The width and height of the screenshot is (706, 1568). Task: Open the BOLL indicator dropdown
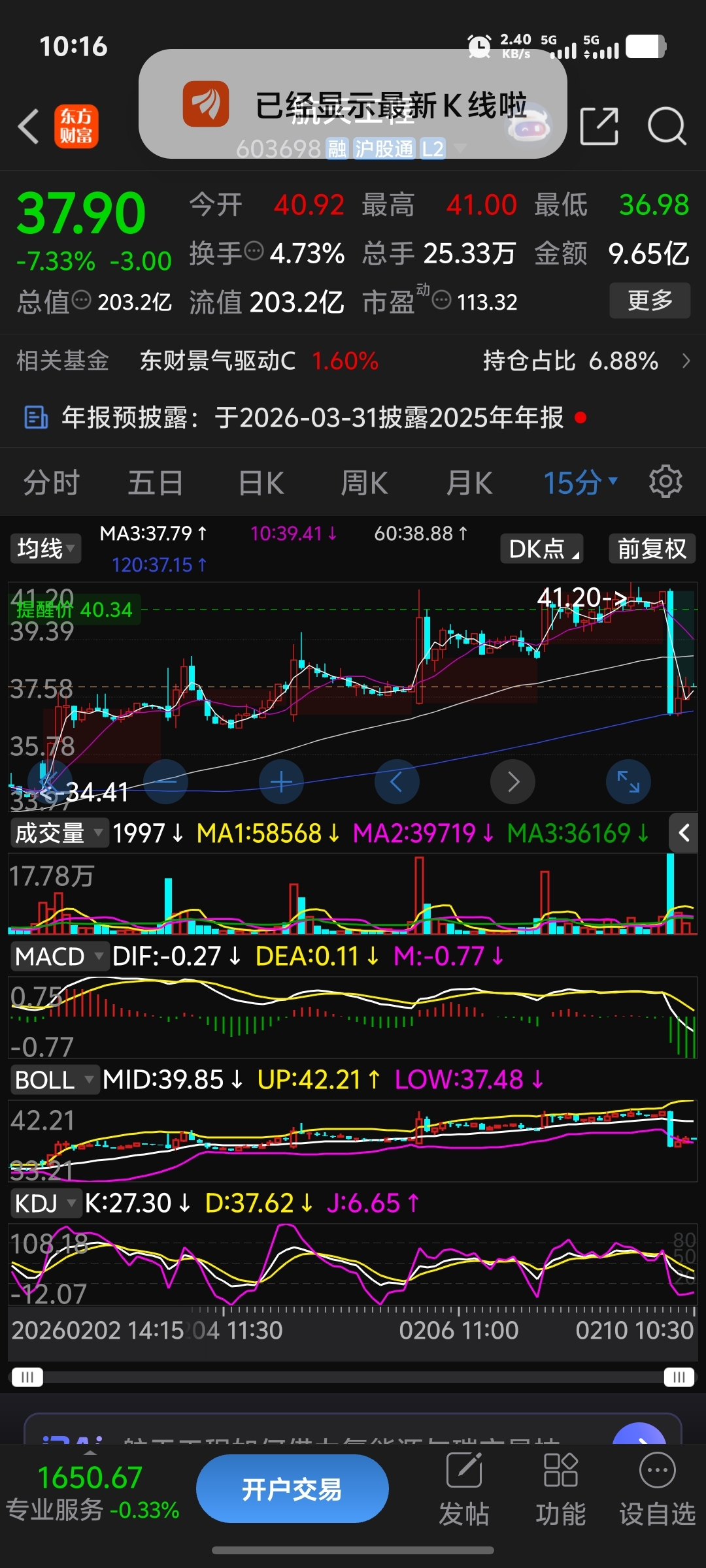55,1080
